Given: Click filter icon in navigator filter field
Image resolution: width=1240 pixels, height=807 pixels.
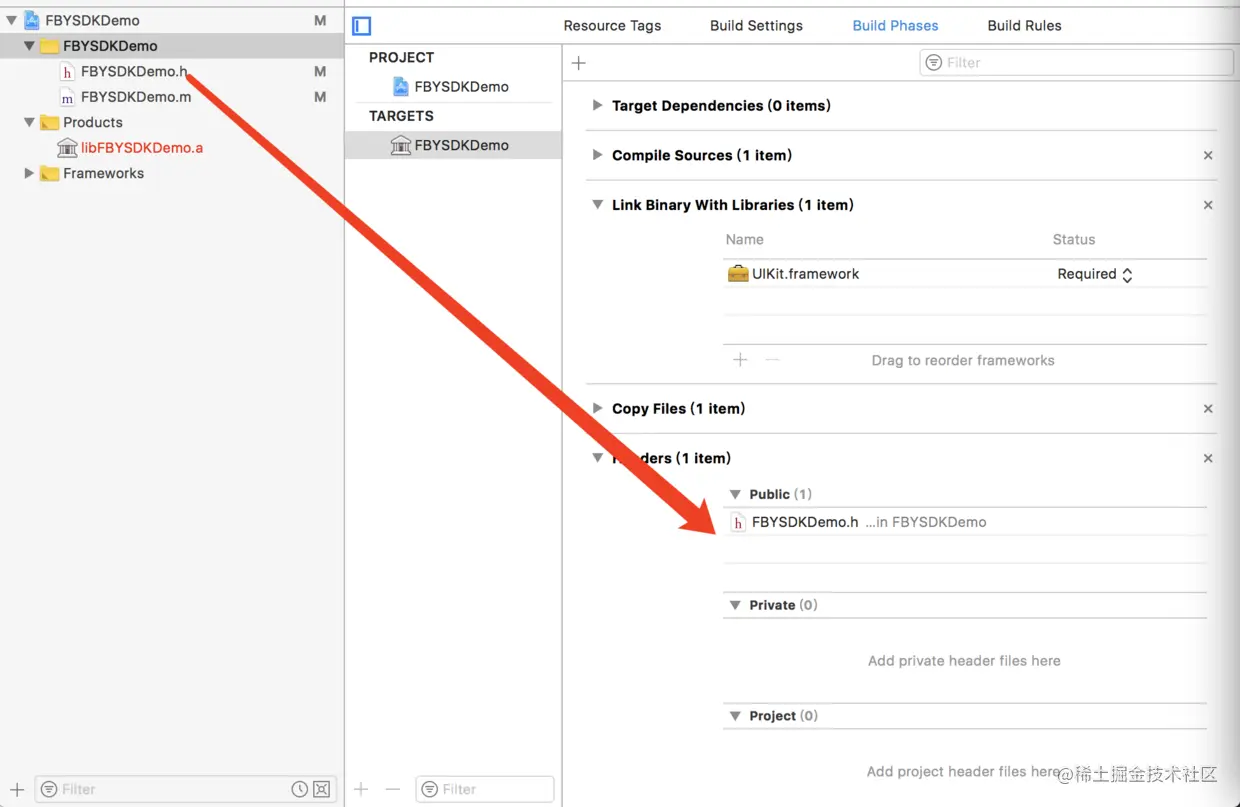Looking at the screenshot, I should pyautogui.click(x=49, y=789).
